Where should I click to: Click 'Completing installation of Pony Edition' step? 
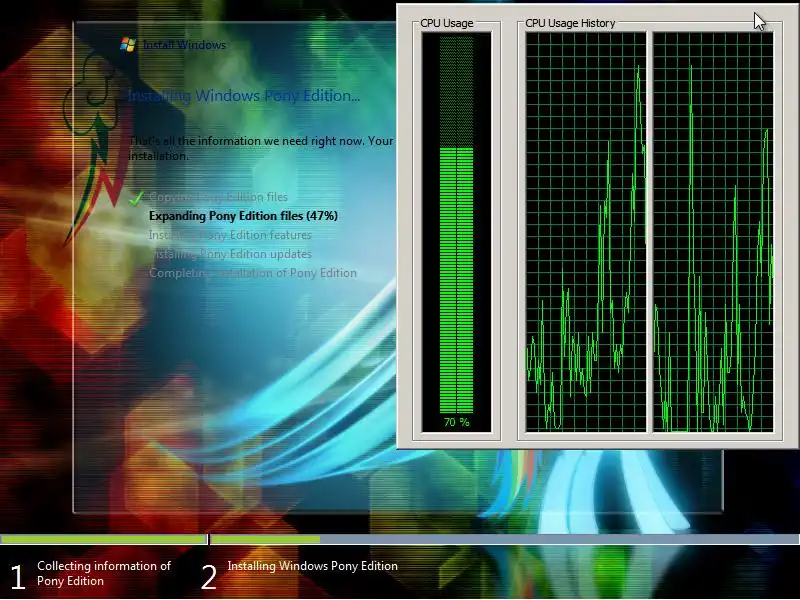click(253, 273)
